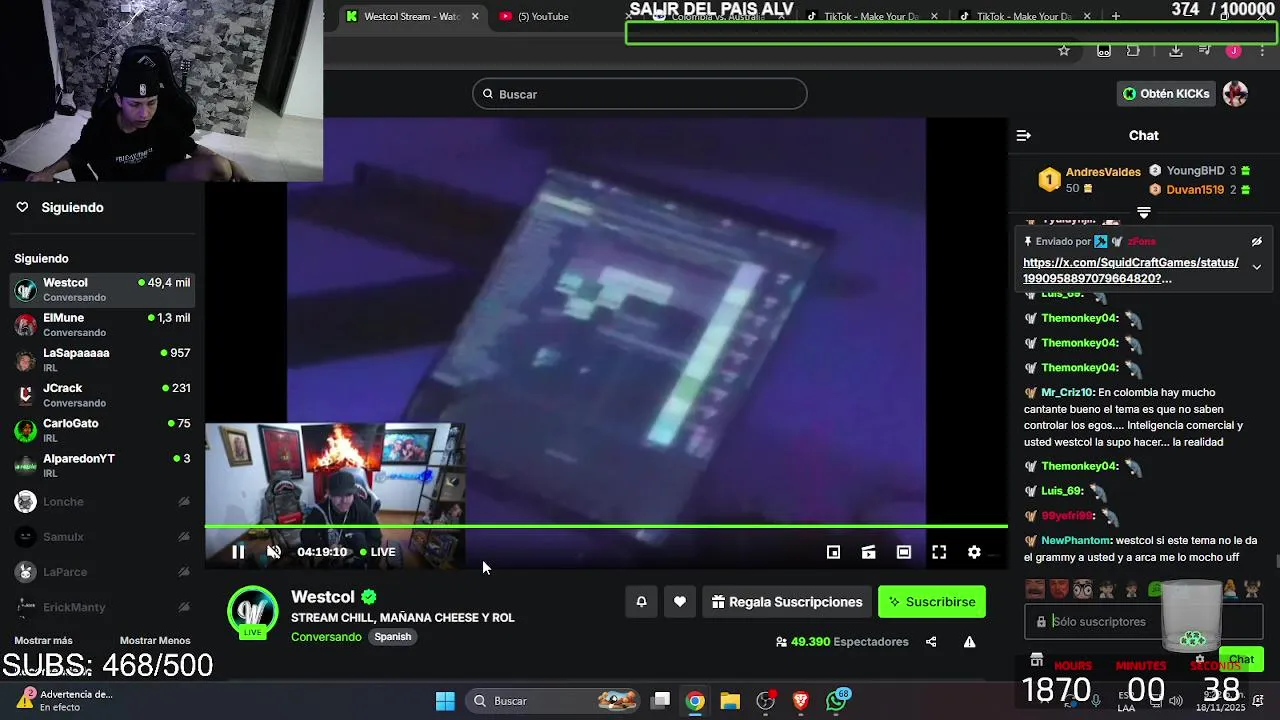
Task: Click Obtén KICKs button
Action: click(x=1166, y=94)
